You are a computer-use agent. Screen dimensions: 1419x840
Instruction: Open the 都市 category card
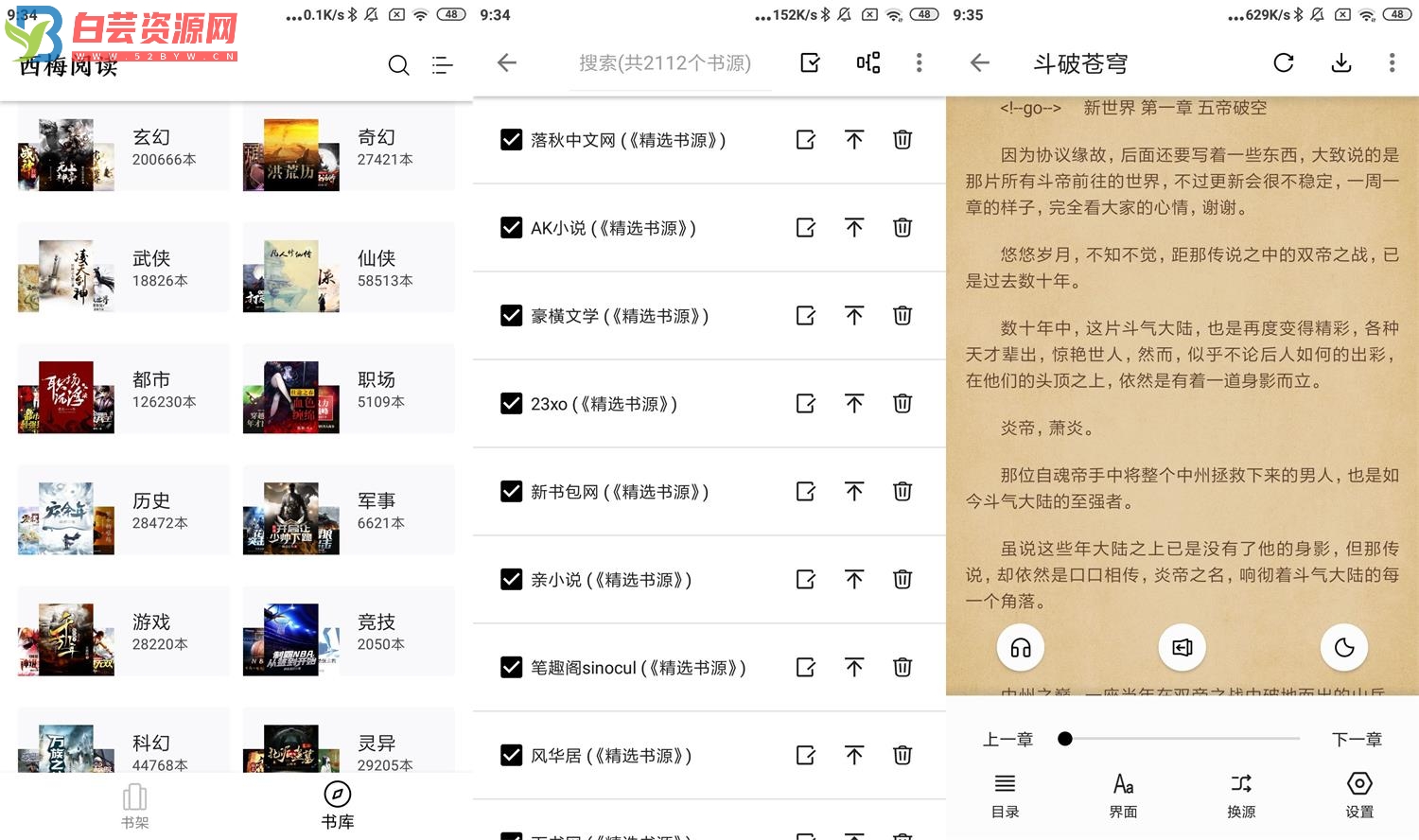click(x=124, y=389)
